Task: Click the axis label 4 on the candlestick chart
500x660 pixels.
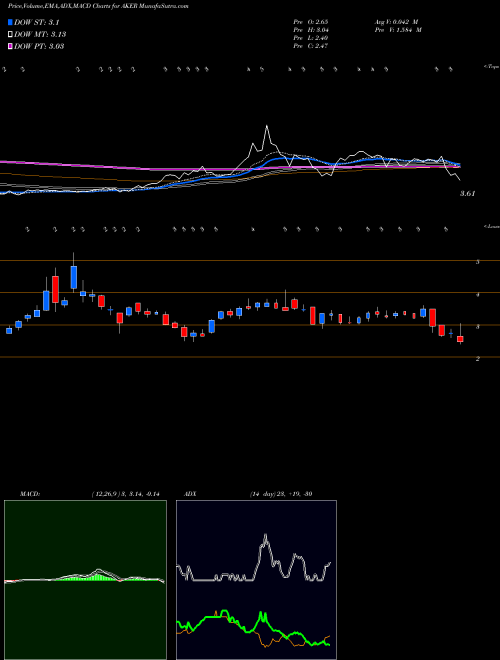Action: click(x=477, y=295)
